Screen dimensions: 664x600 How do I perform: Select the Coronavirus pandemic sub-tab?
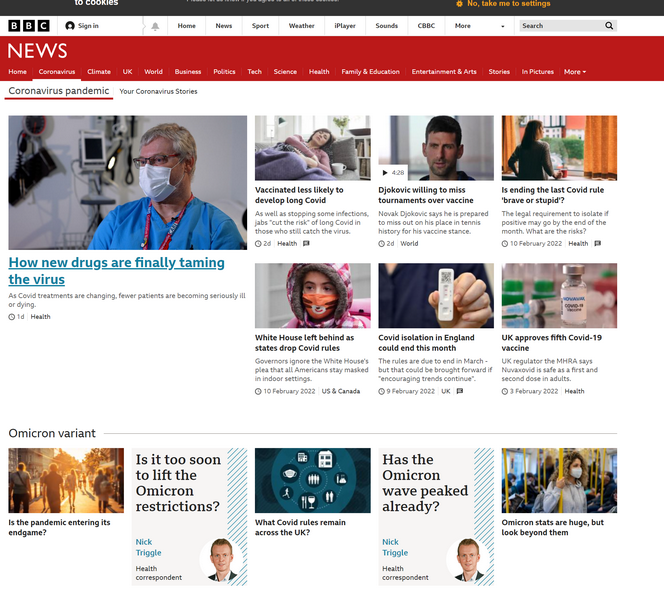click(x=59, y=91)
